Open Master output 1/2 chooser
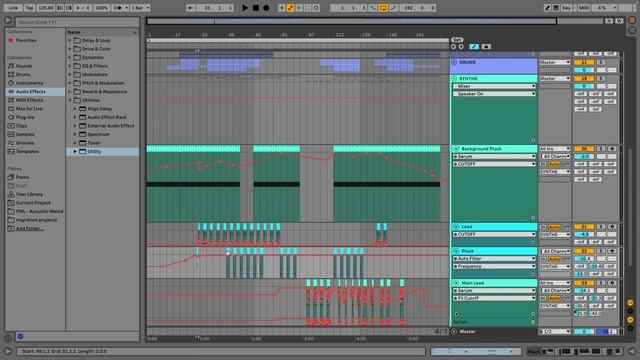The image size is (640, 360). 555,331
